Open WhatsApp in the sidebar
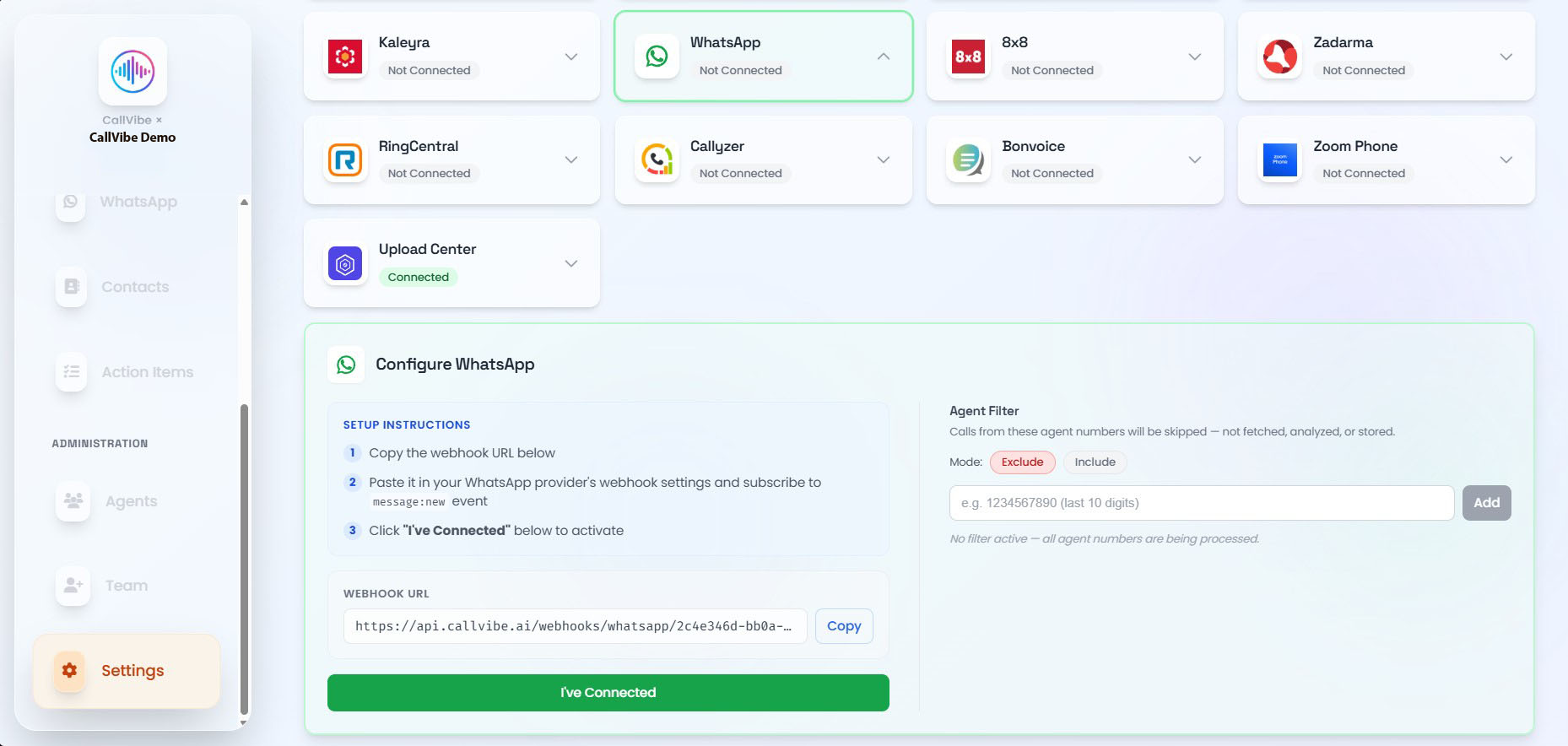Image resolution: width=1568 pixels, height=746 pixels. click(x=138, y=202)
